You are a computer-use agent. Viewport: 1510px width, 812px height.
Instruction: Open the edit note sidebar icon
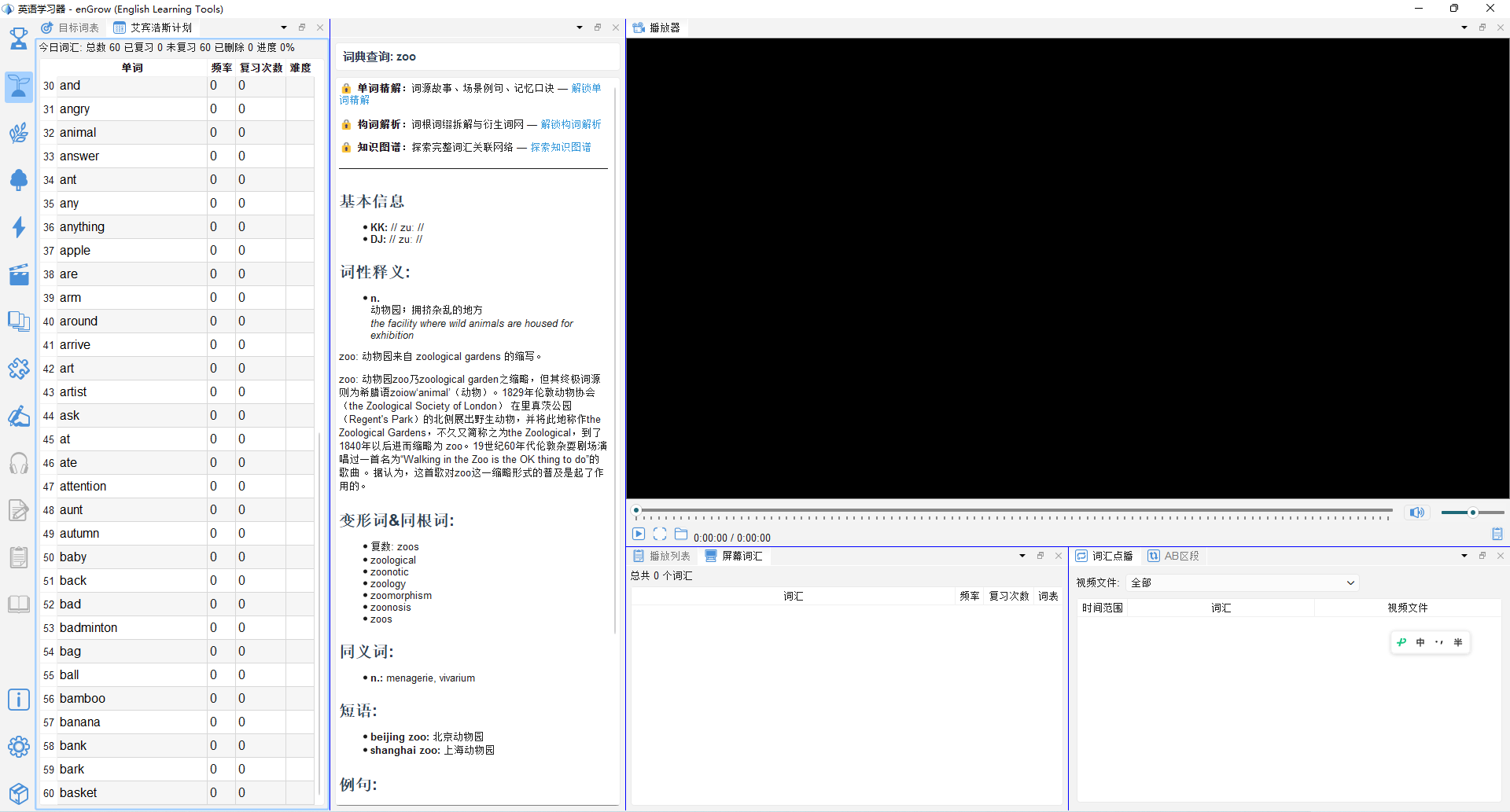[x=19, y=510]
